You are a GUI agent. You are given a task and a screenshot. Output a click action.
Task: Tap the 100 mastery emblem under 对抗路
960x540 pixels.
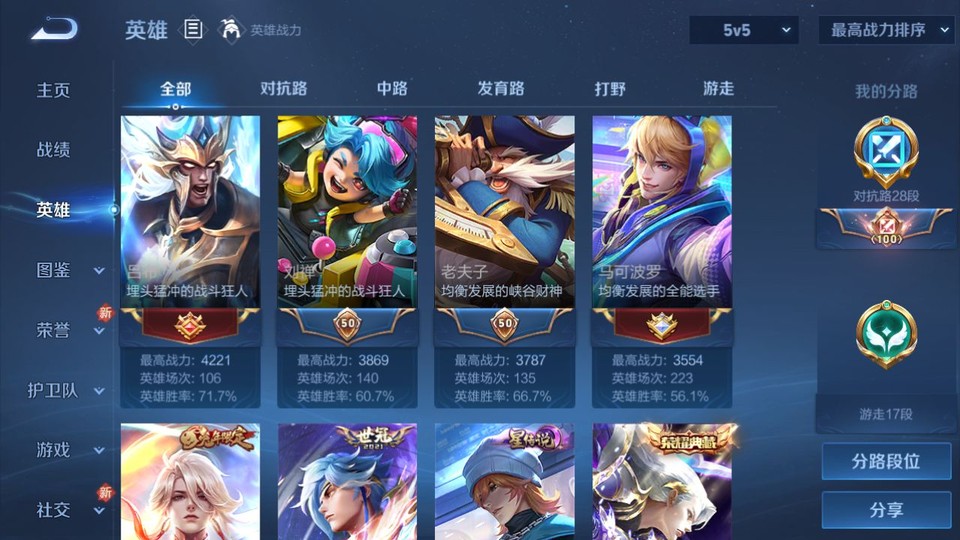[886, 227]
